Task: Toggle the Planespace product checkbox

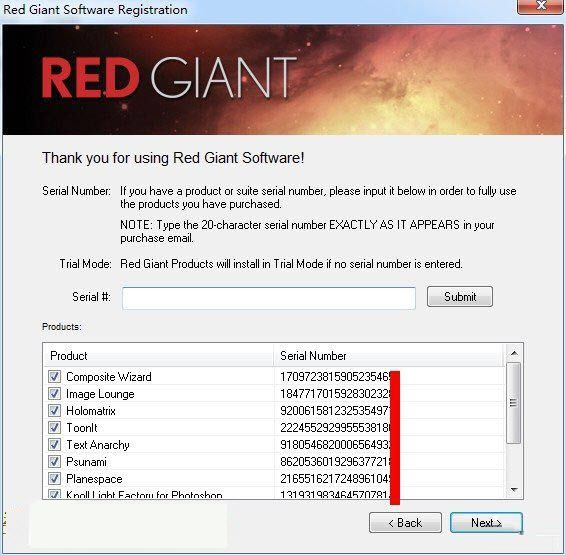Action: point(54,479)
